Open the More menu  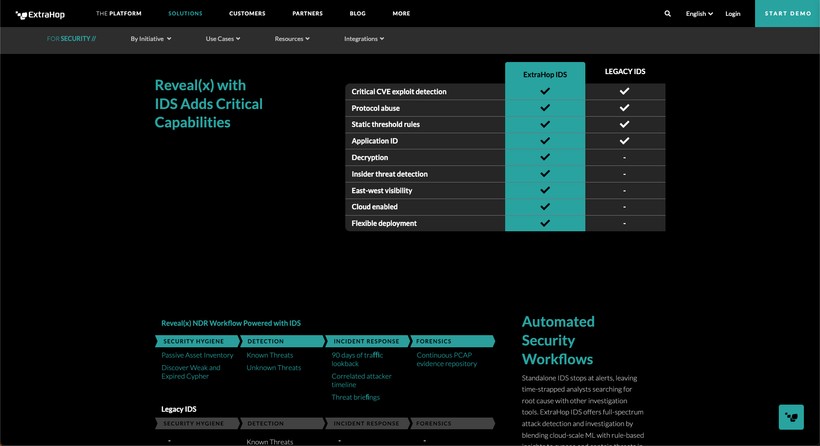pyautogui.click(x=401, y=14)
